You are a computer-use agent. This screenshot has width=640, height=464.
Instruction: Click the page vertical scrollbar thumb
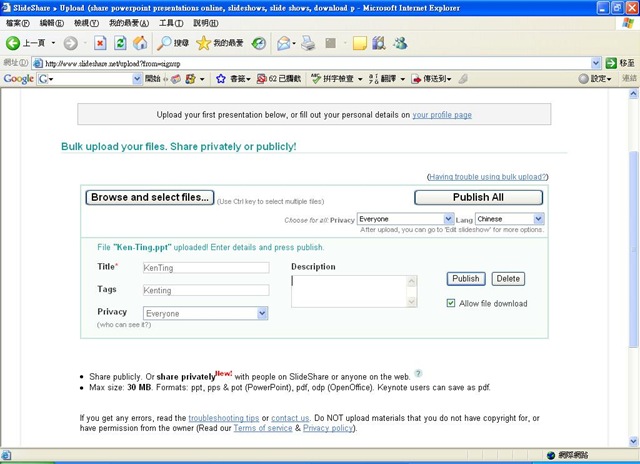(633, 249)
